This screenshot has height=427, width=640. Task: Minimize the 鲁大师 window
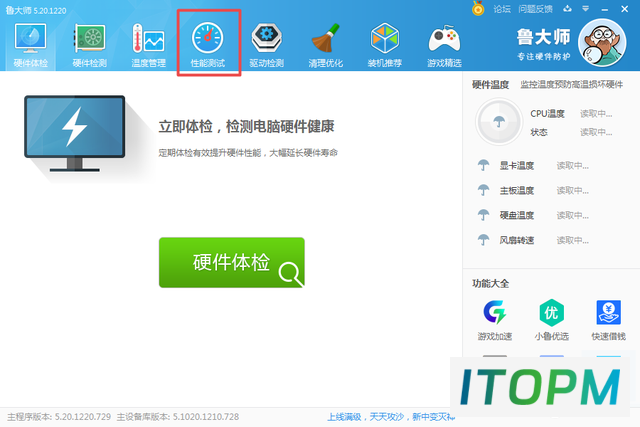coord(605,9)
